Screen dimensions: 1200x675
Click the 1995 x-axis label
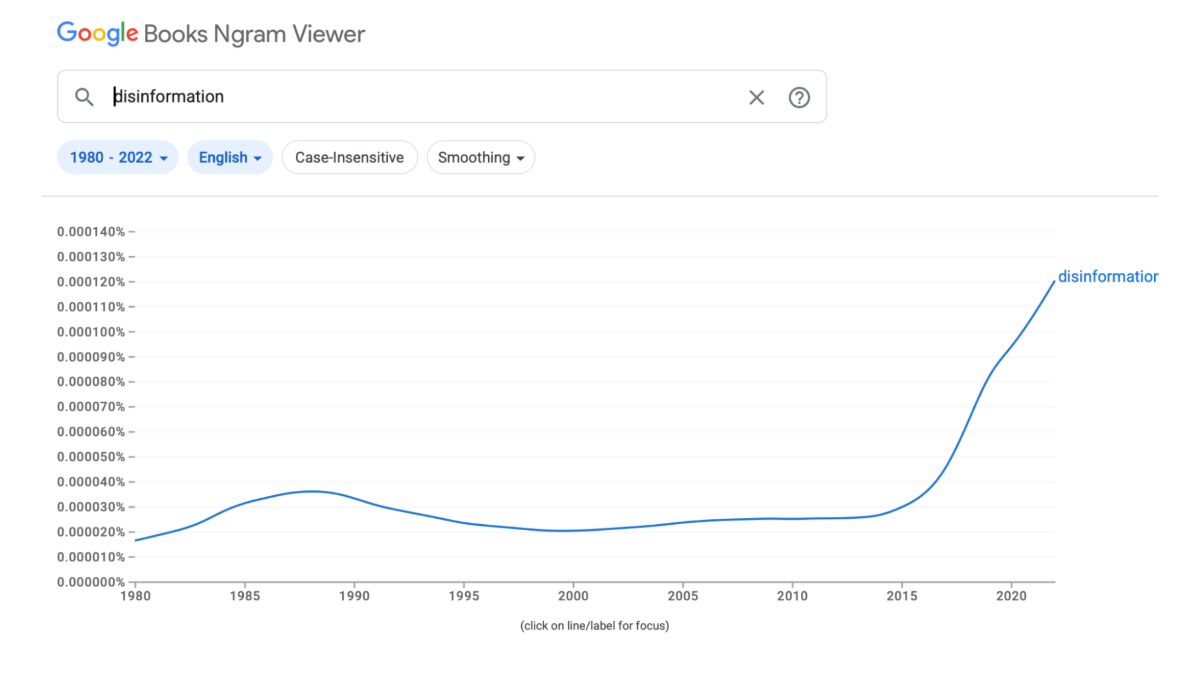(x=464, y=597)
